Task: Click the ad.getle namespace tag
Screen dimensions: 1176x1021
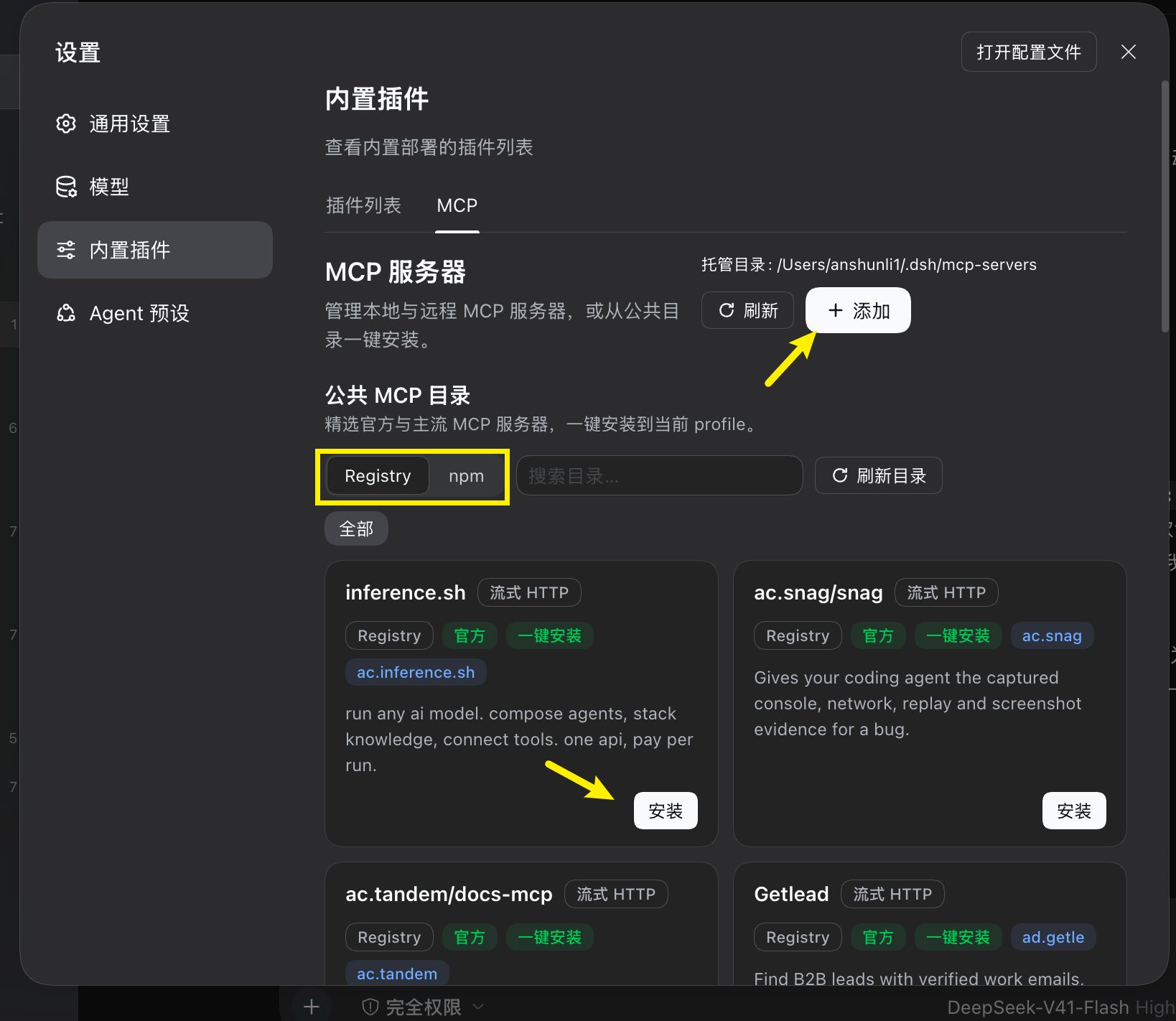Action: click(x=1053, y=937)
